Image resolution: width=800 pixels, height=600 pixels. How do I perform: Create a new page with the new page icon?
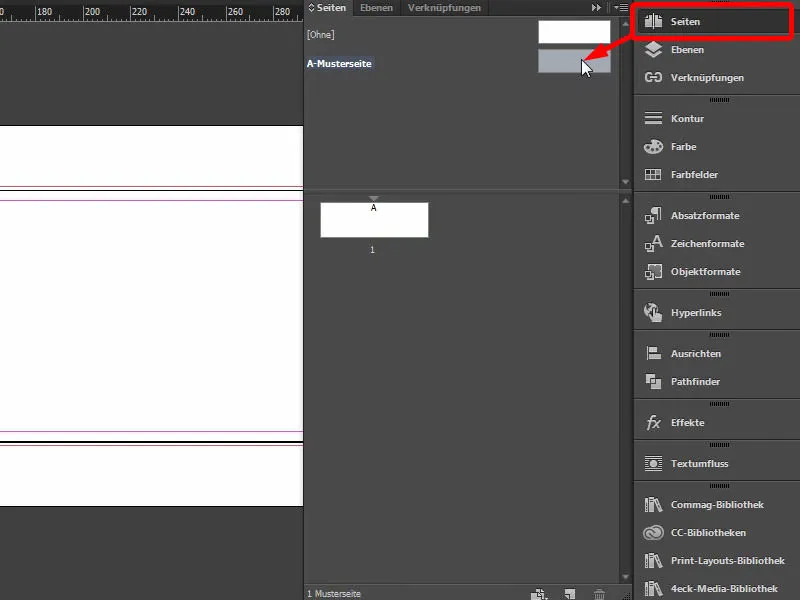pos(570,594)
